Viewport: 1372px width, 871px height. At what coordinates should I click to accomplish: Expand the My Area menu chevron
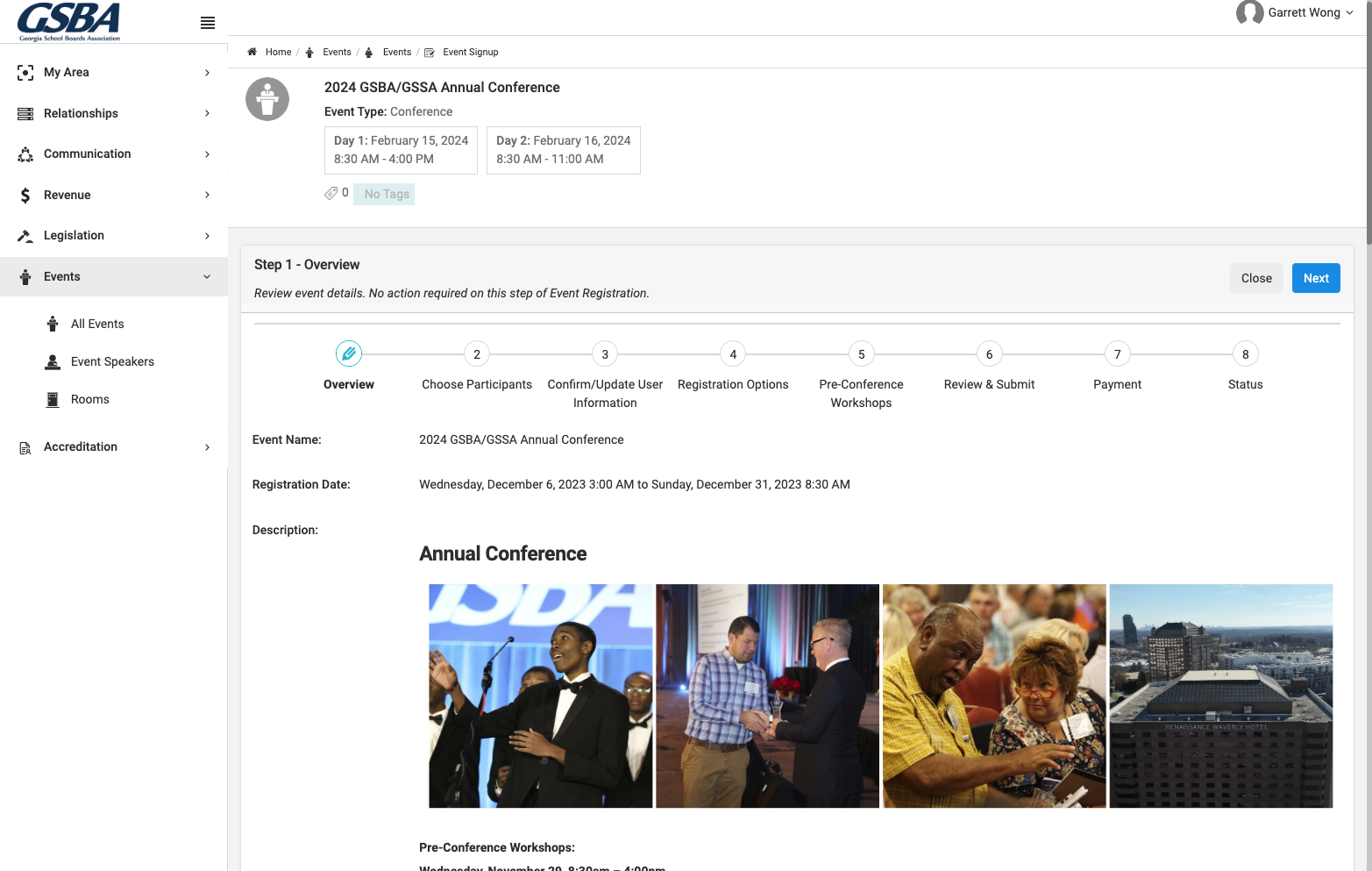[207, 73]
